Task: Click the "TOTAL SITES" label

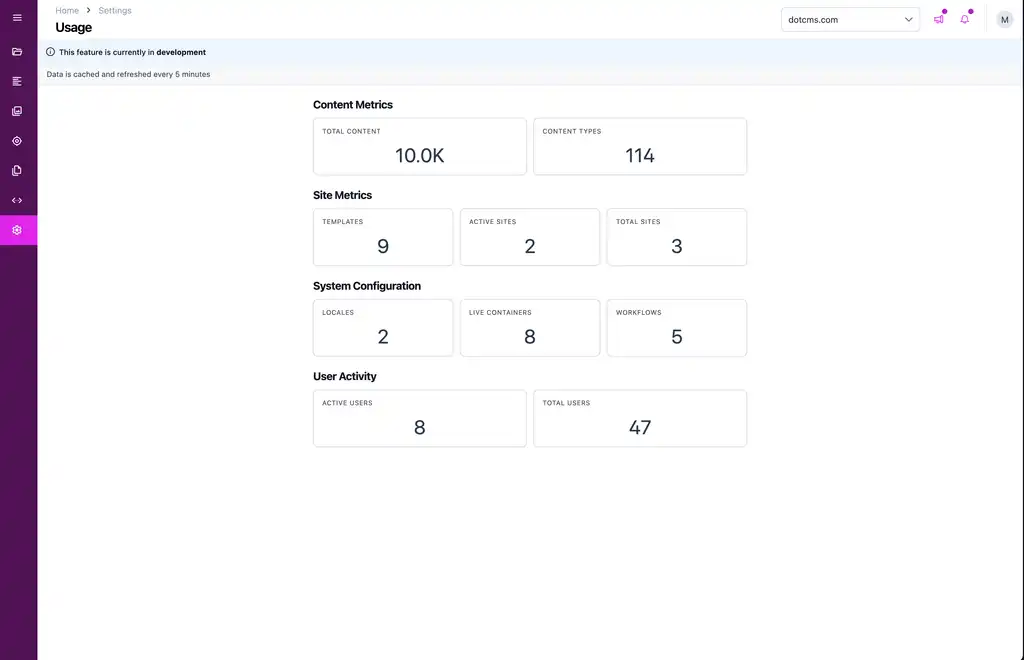Action: [638, 222]
